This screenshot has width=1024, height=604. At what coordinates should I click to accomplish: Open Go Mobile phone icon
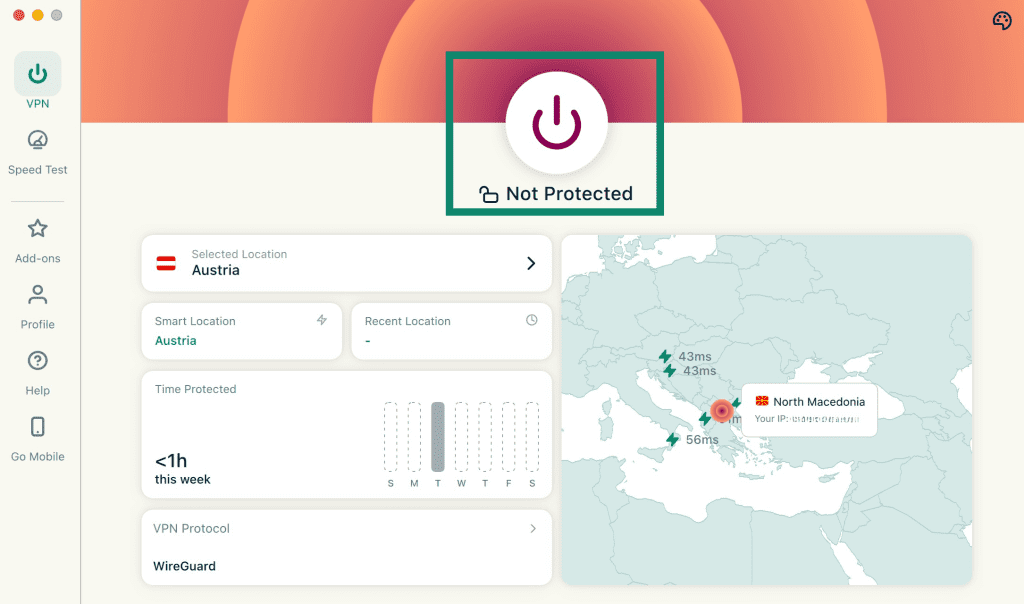pos(37,427)
